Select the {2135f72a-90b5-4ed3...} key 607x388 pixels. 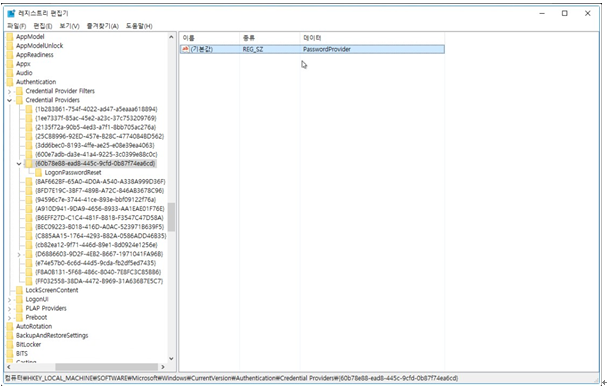(95, 127)
